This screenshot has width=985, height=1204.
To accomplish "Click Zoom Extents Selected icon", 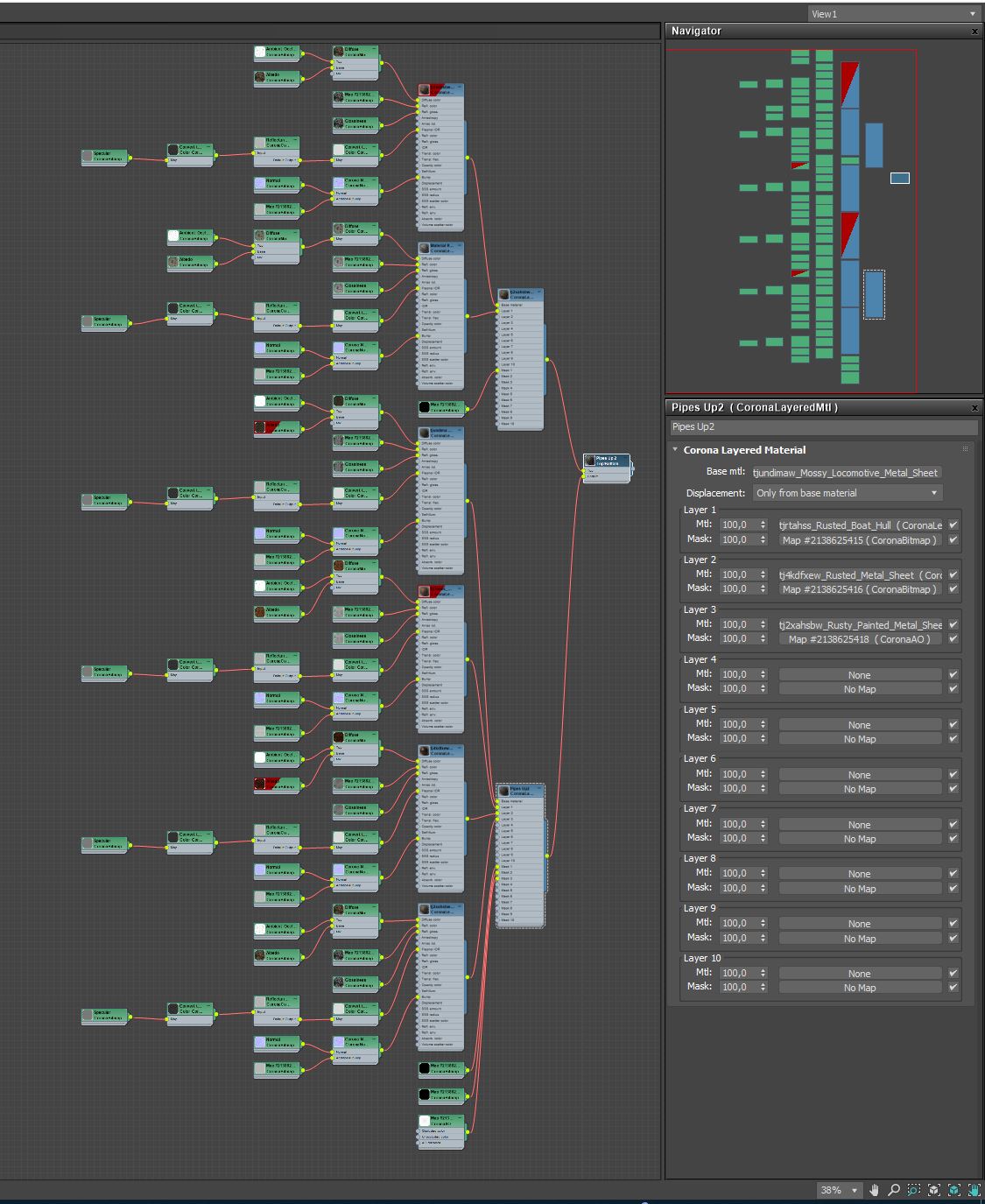I will point(953,1190).
